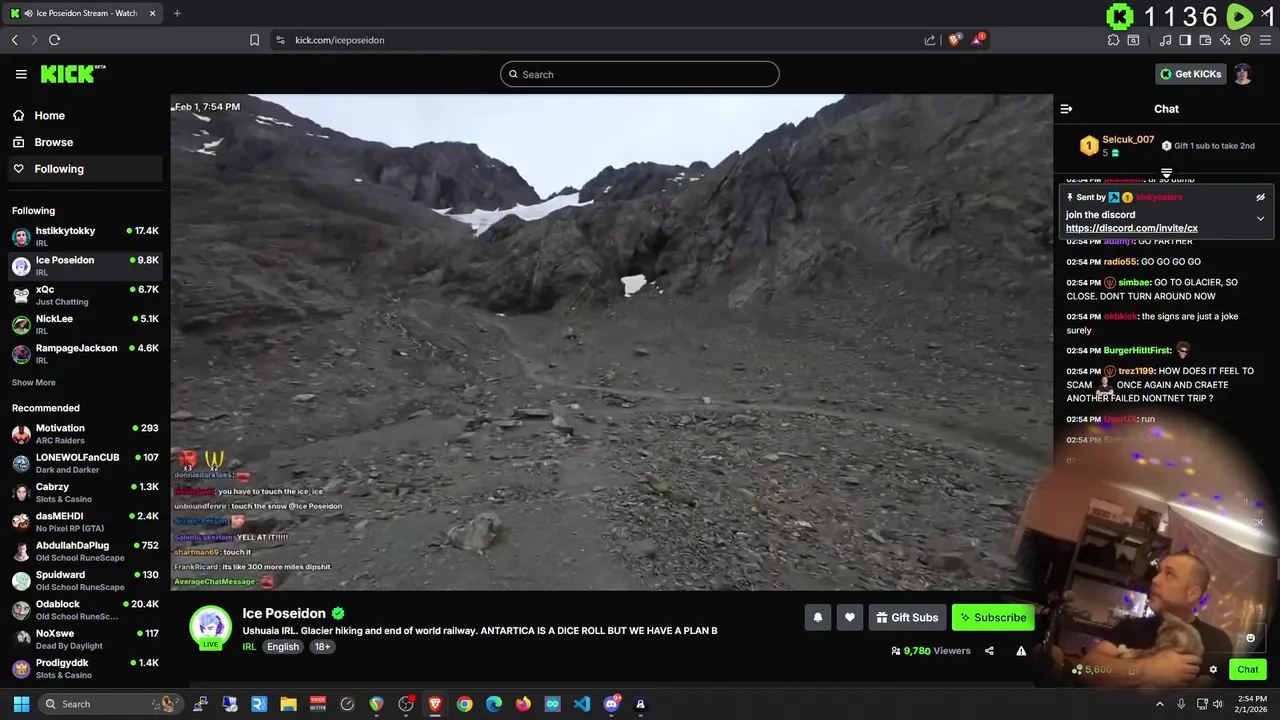Click the English language tag
This screenshot has width=1280, height=720.
point(282,647)
